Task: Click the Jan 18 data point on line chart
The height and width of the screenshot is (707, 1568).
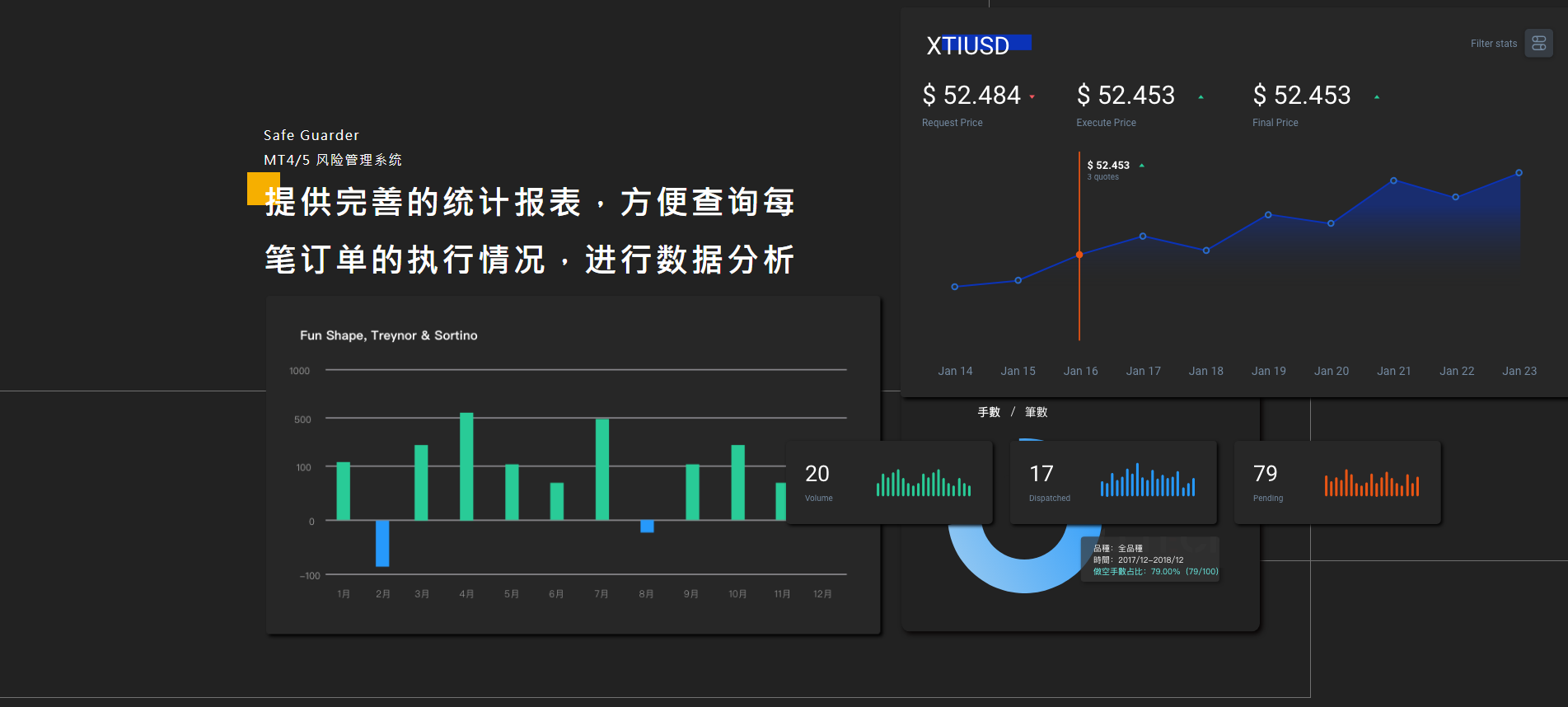Action: pyautogui.click(x=1206, y=250)
